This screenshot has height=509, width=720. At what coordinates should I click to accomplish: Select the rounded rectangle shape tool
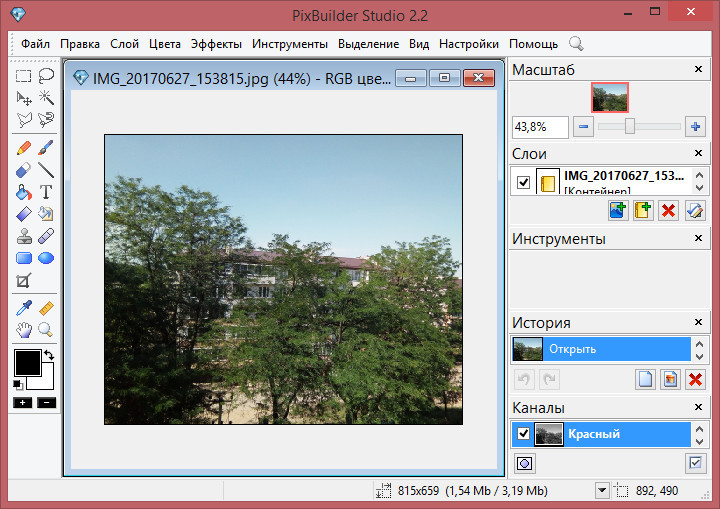[24, 258]
